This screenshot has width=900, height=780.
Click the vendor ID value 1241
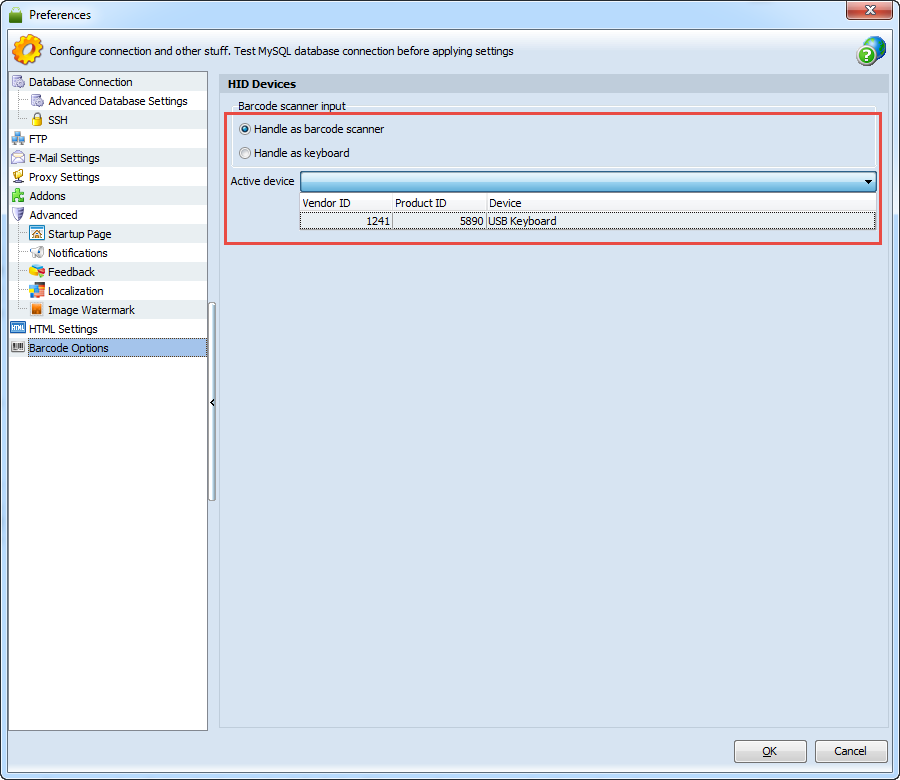378,221
